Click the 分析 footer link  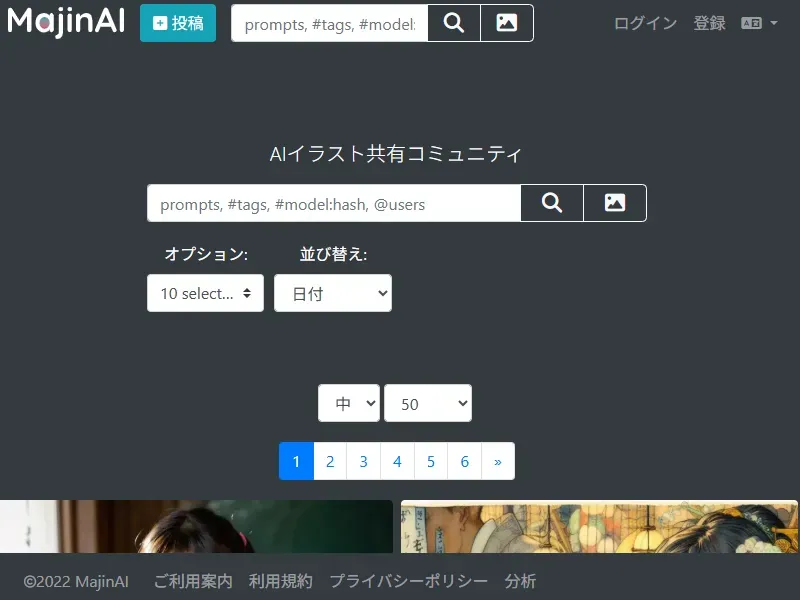521,581
